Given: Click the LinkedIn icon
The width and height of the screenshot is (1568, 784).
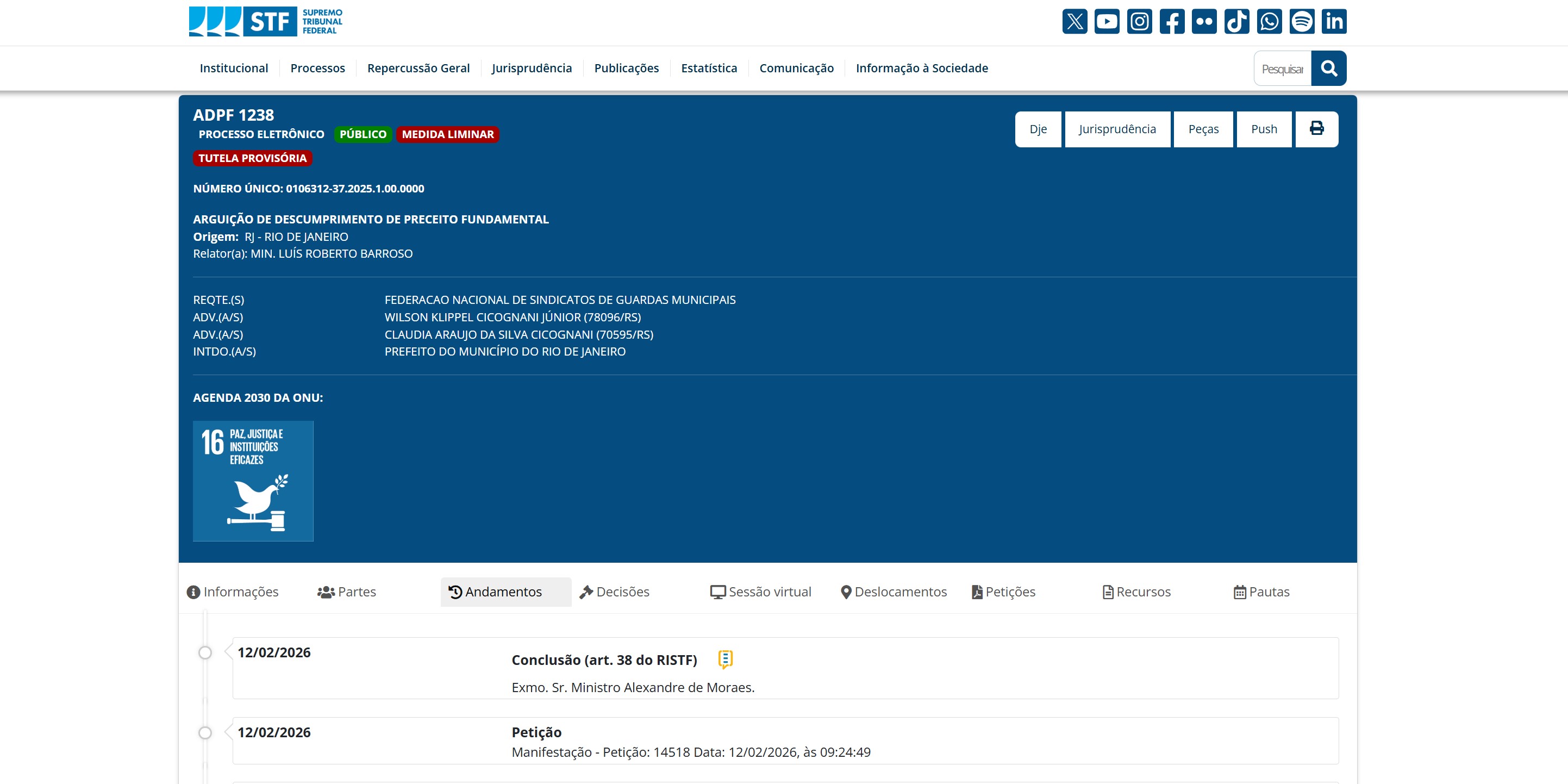Looking at the screenshot, I should point(1334,21).
